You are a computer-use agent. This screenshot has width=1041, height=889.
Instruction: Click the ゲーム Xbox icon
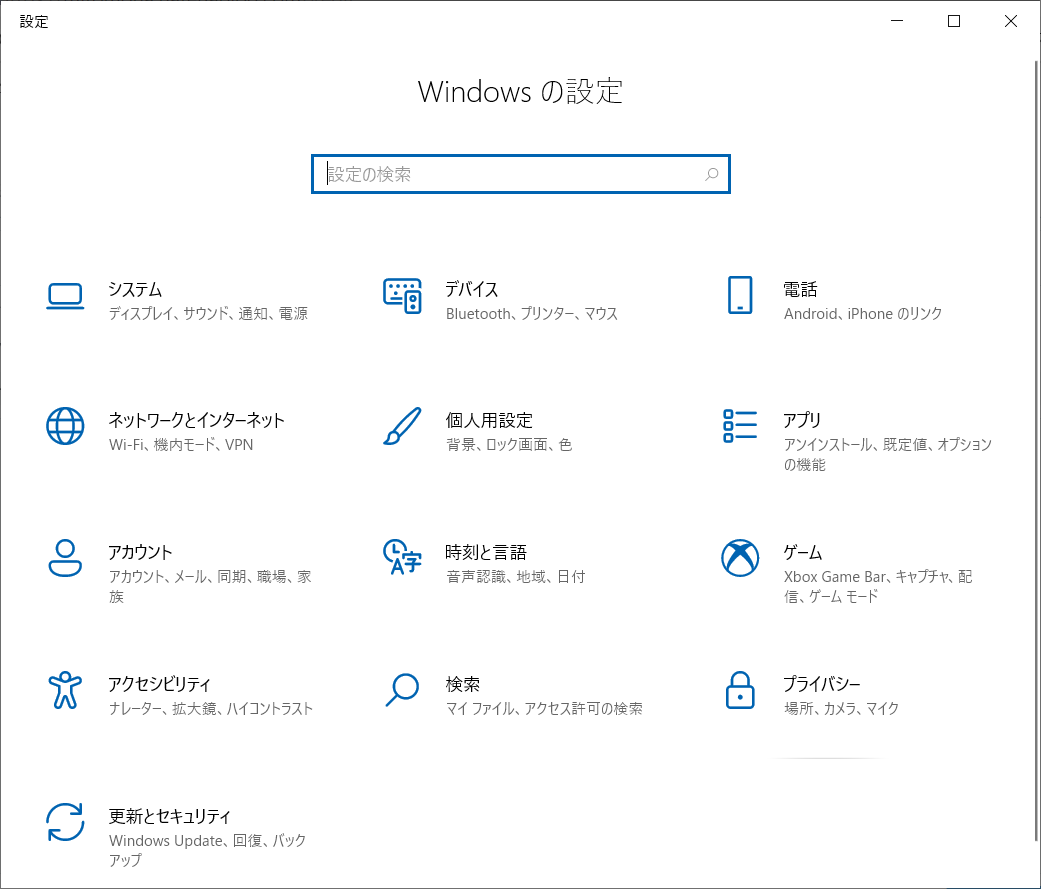click(740, 558)
